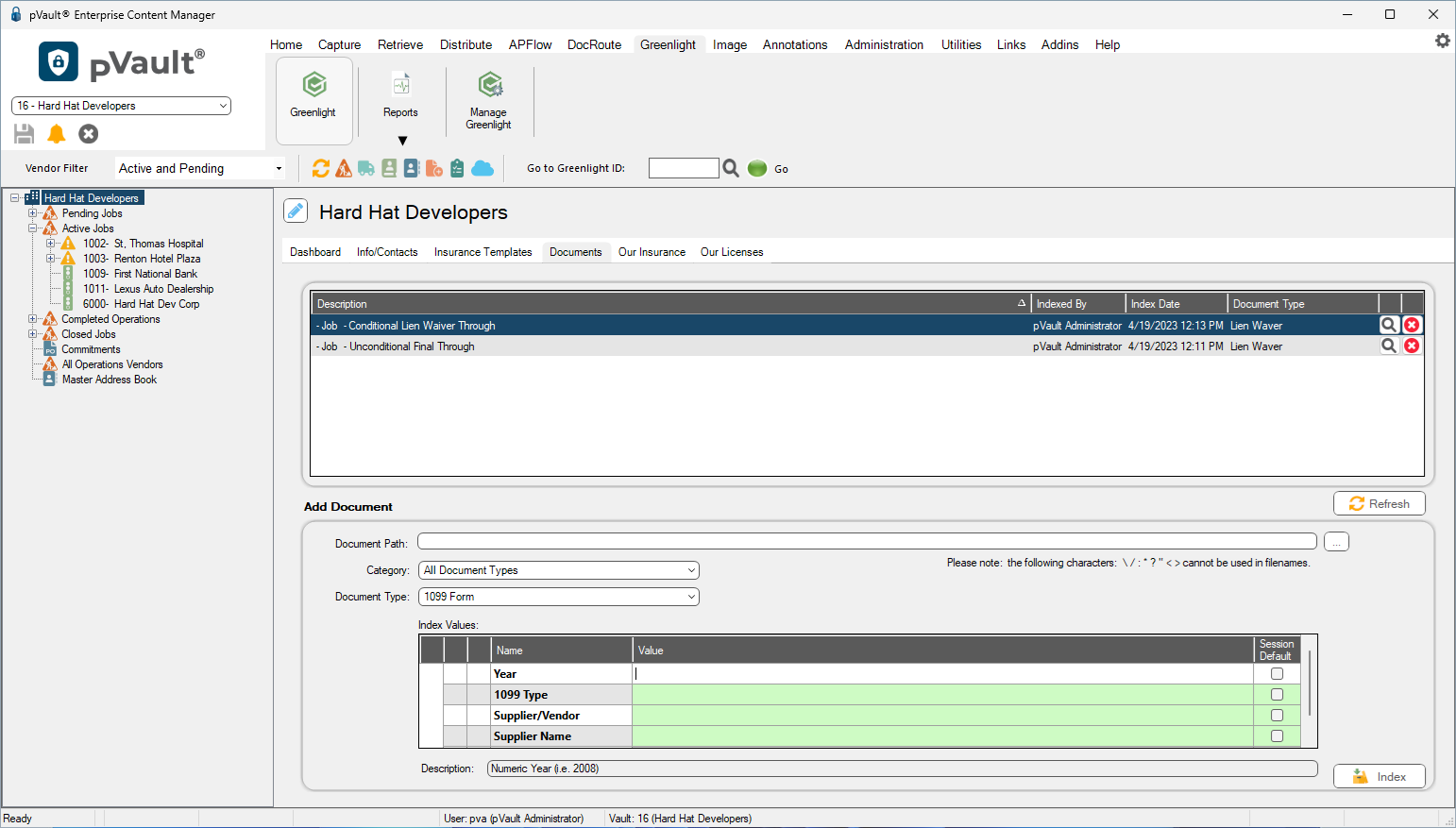The image size is (1456, 828).
Task: Click the Document Path input field
Action: [x=867, y=541]
